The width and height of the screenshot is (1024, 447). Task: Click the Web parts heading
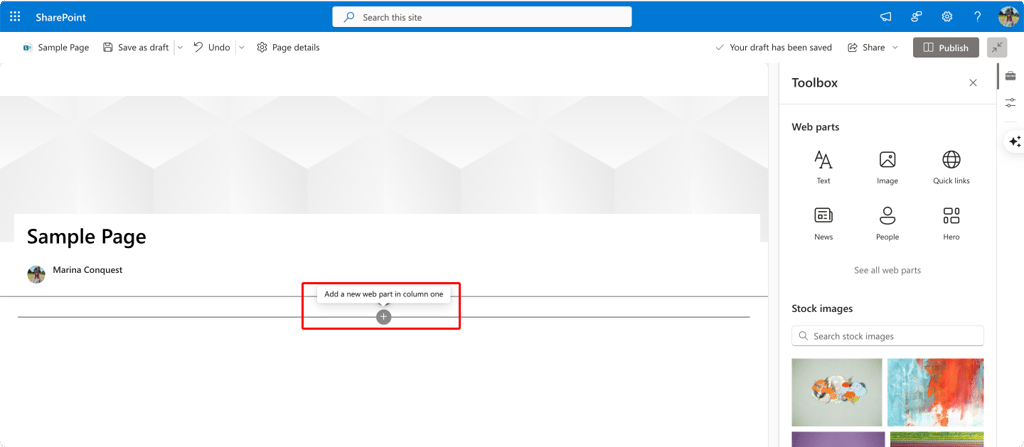[815, 127]
